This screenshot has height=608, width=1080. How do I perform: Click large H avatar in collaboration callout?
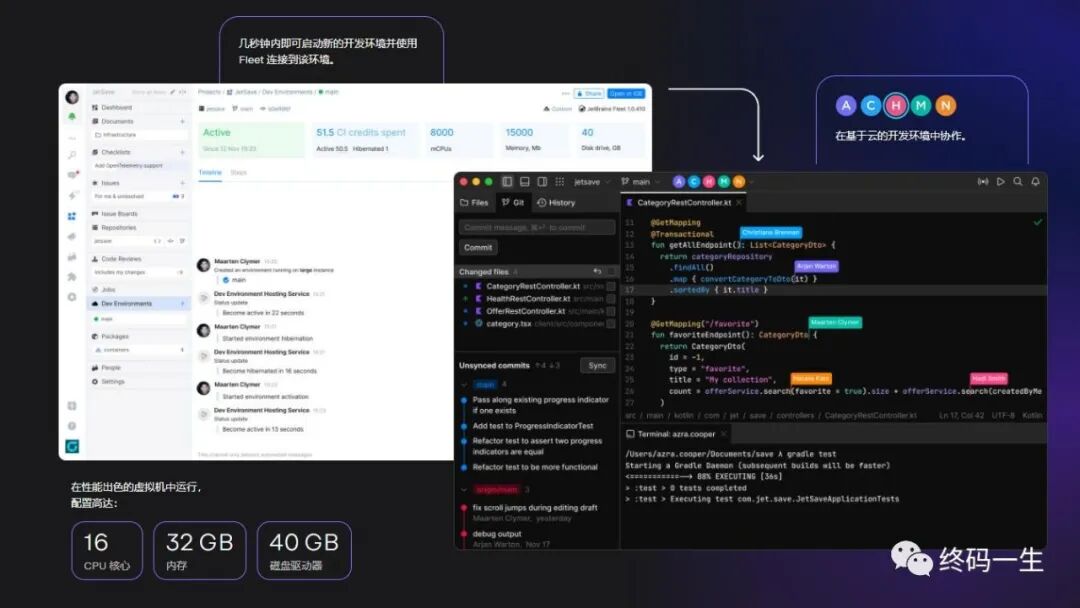coord(895,105)
